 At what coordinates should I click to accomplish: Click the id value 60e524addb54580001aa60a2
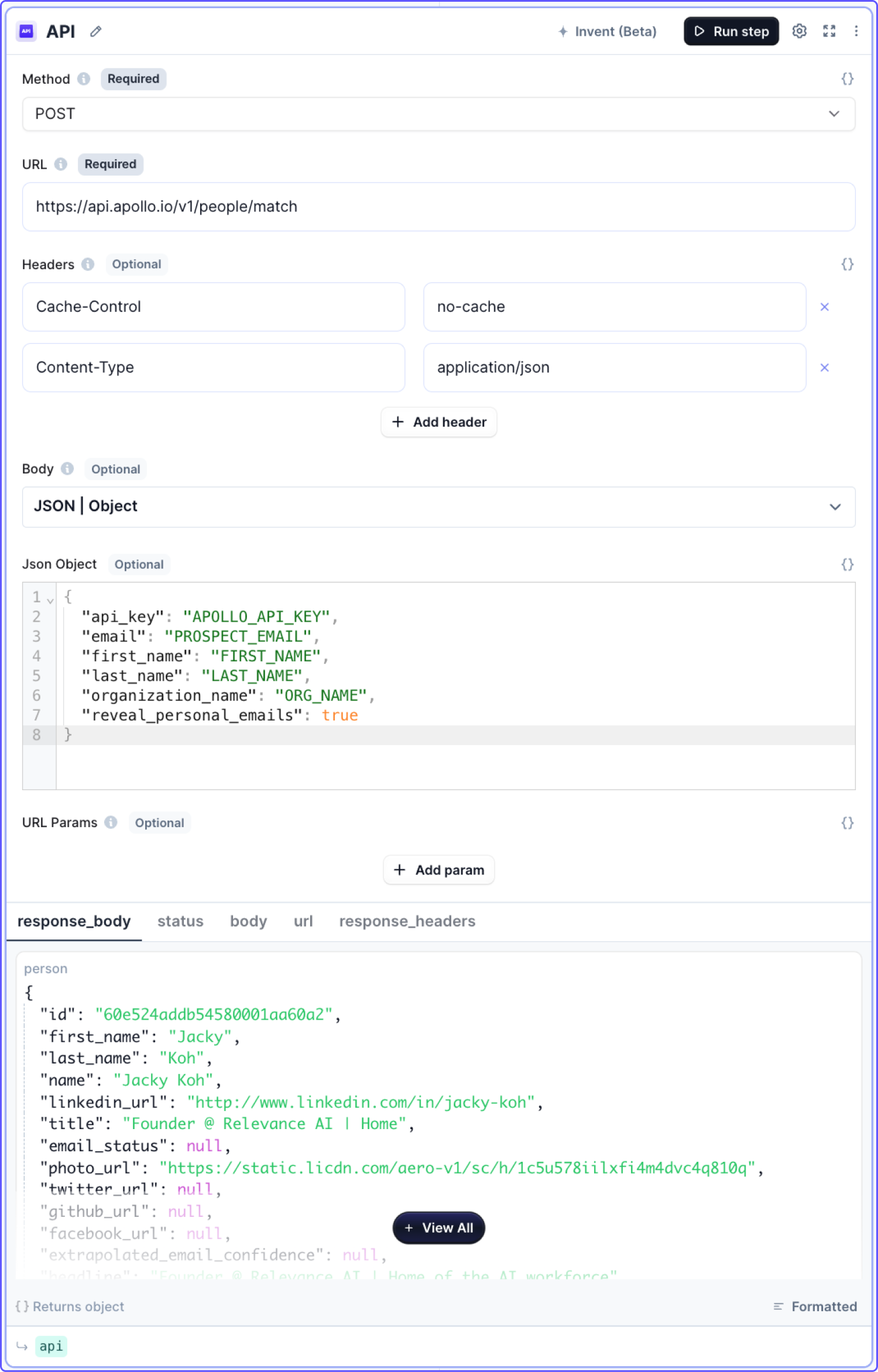(214, 1015)
